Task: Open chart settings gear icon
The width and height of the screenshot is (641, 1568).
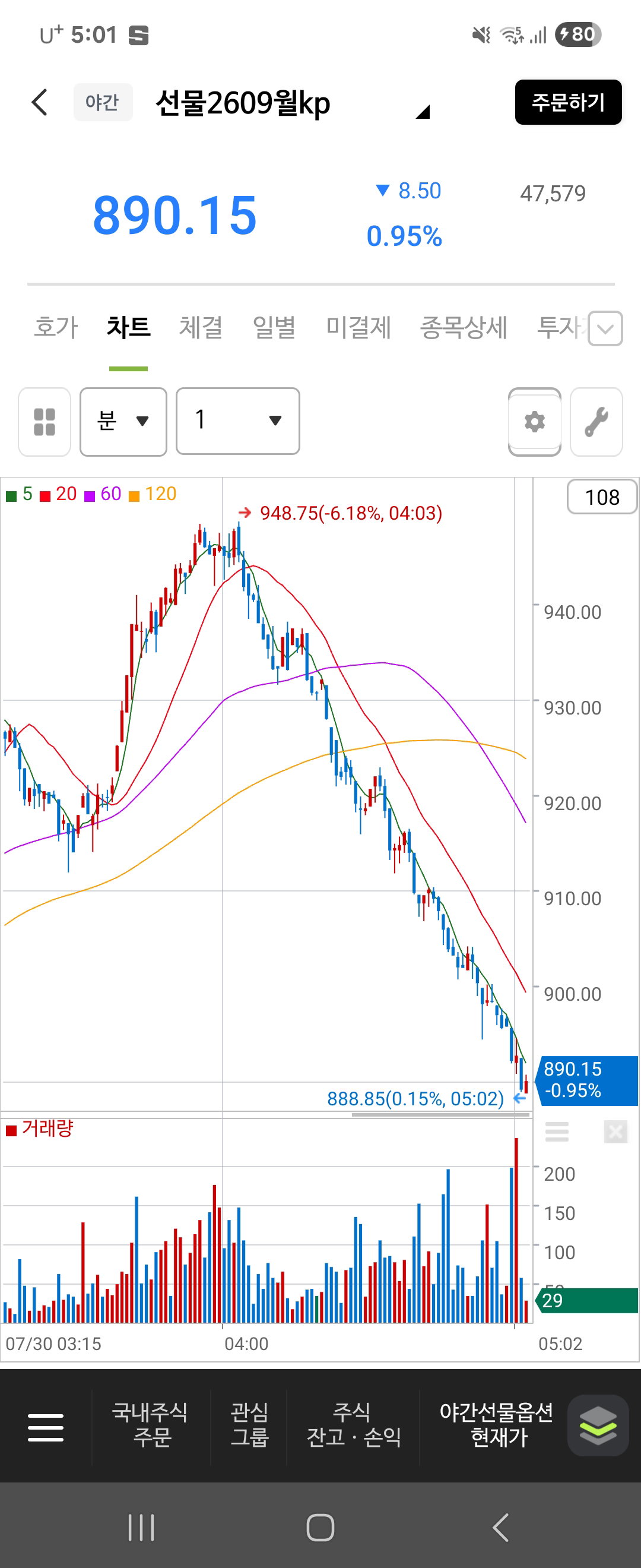Action: (x=535, y=422)
